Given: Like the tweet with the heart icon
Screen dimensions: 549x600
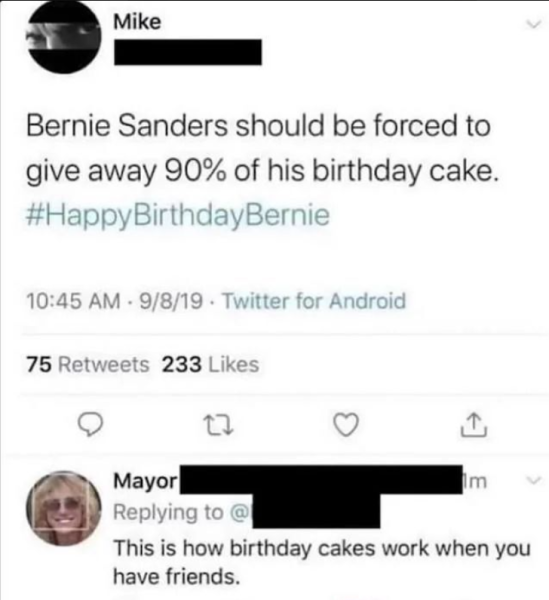Looking at the screenshot, I should click(347, 425).
